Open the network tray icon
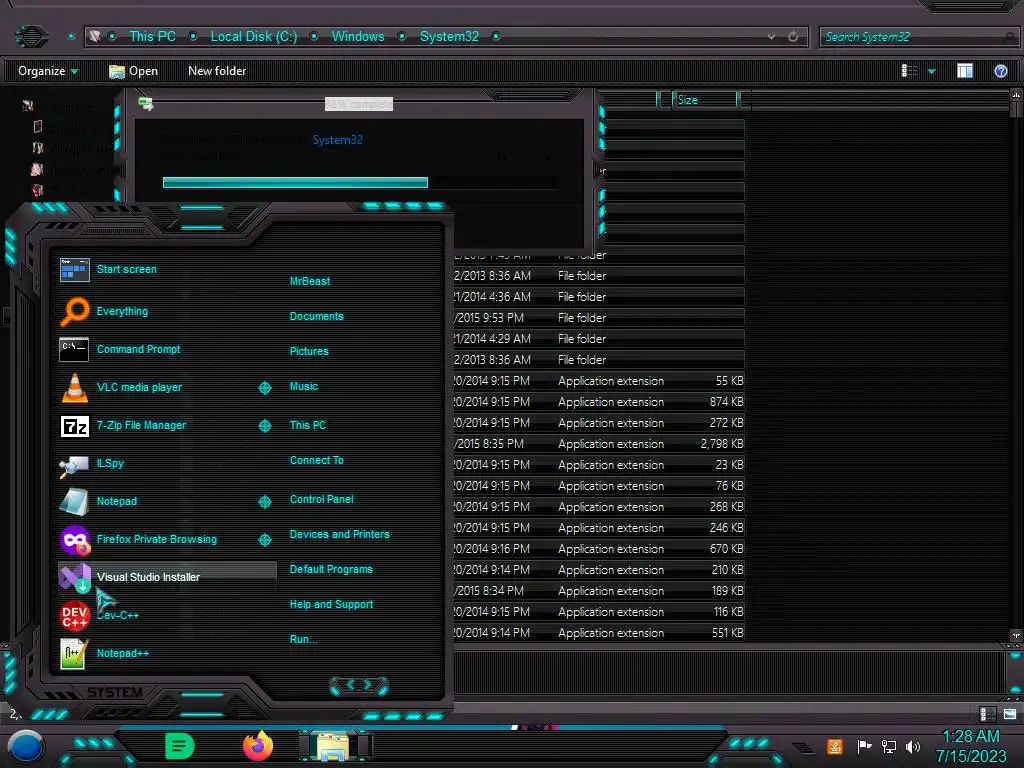 pyautogui.click(x=889, y=746)
